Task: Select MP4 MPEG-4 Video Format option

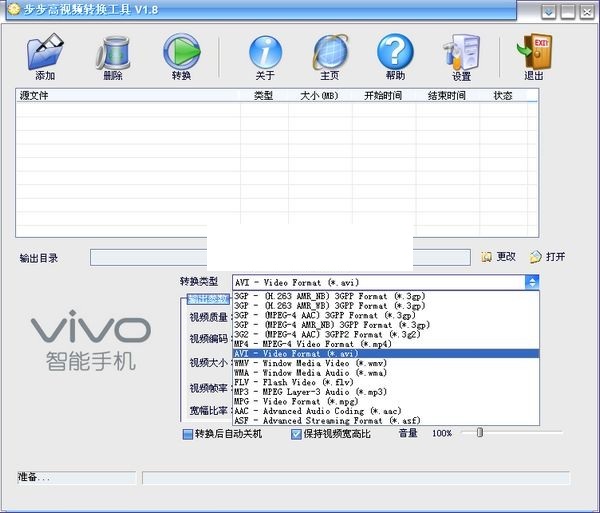Action: 386,344
